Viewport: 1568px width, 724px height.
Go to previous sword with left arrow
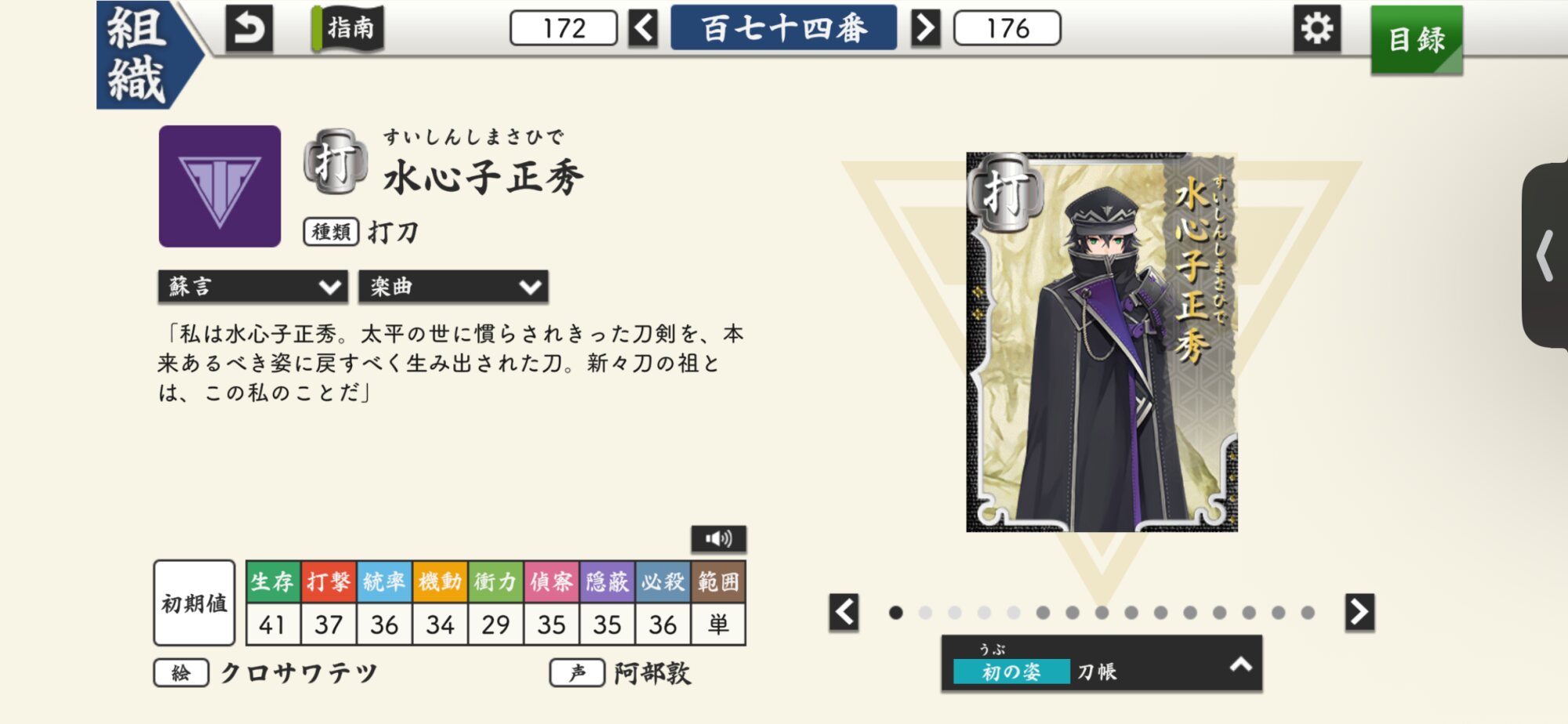[x=644, y=28]
